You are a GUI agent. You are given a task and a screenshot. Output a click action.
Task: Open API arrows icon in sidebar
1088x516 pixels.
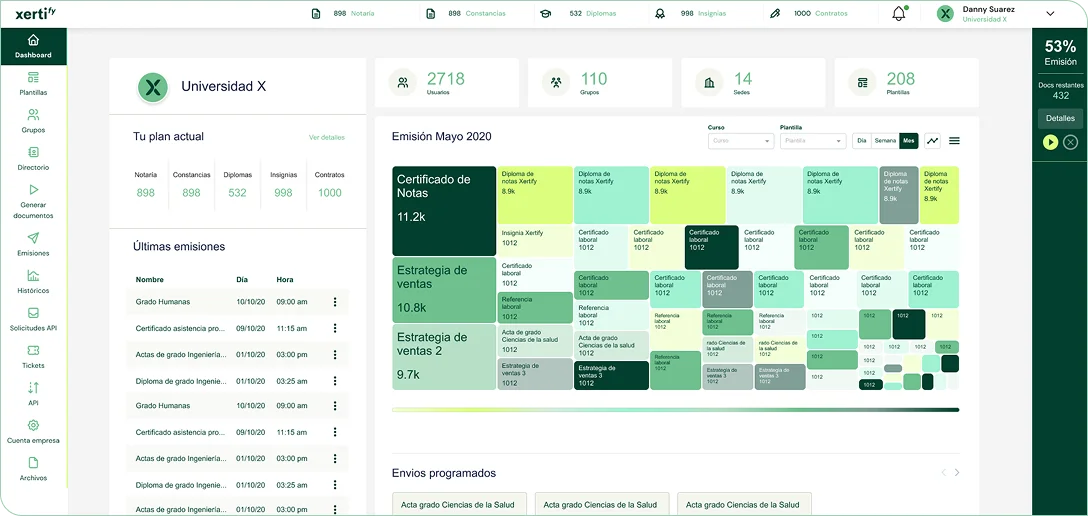[33, 388]
